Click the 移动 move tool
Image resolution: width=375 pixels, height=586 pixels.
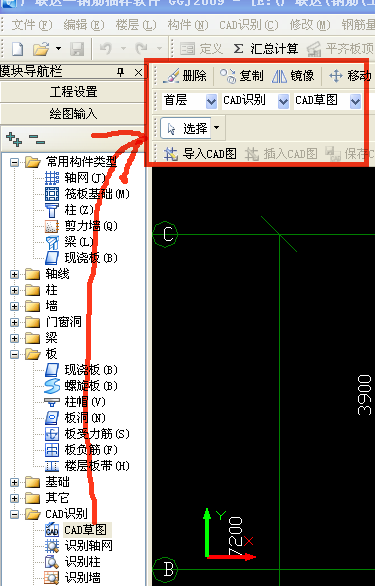click(350, 76)
